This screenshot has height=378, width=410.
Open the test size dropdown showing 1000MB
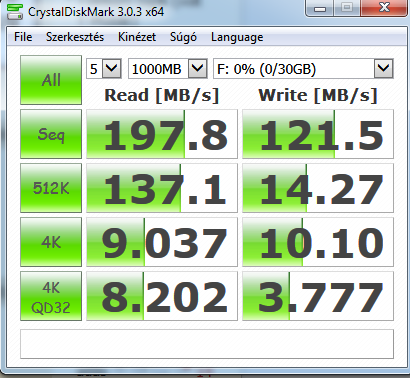click(x=168, y=69)
